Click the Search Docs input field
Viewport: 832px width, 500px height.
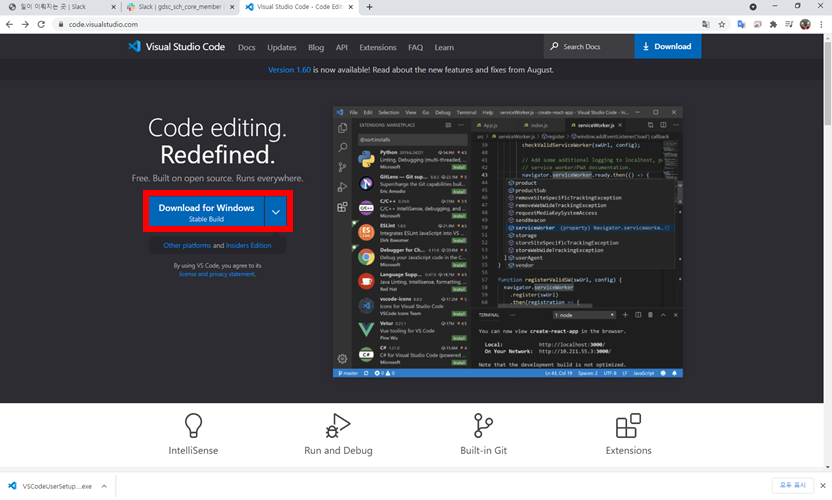[589, 46]
